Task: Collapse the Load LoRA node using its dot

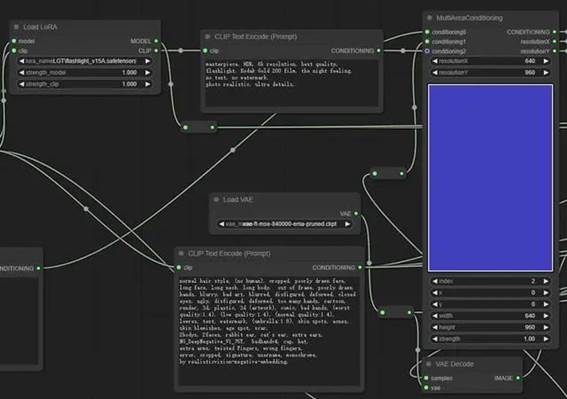Action: [16, 27]
